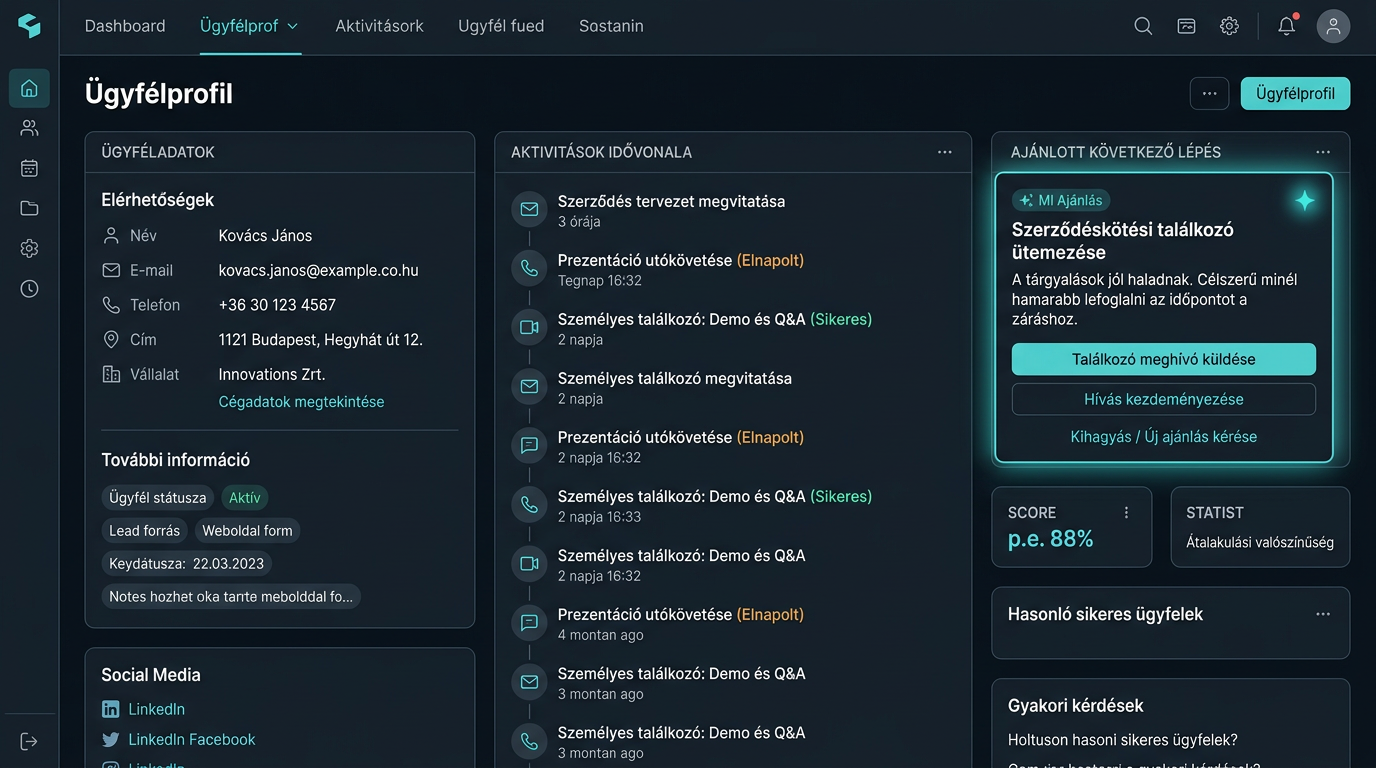Click the email kovacs.janos@example.co.hu
The image size is (1376, 768).
(318, 271)
